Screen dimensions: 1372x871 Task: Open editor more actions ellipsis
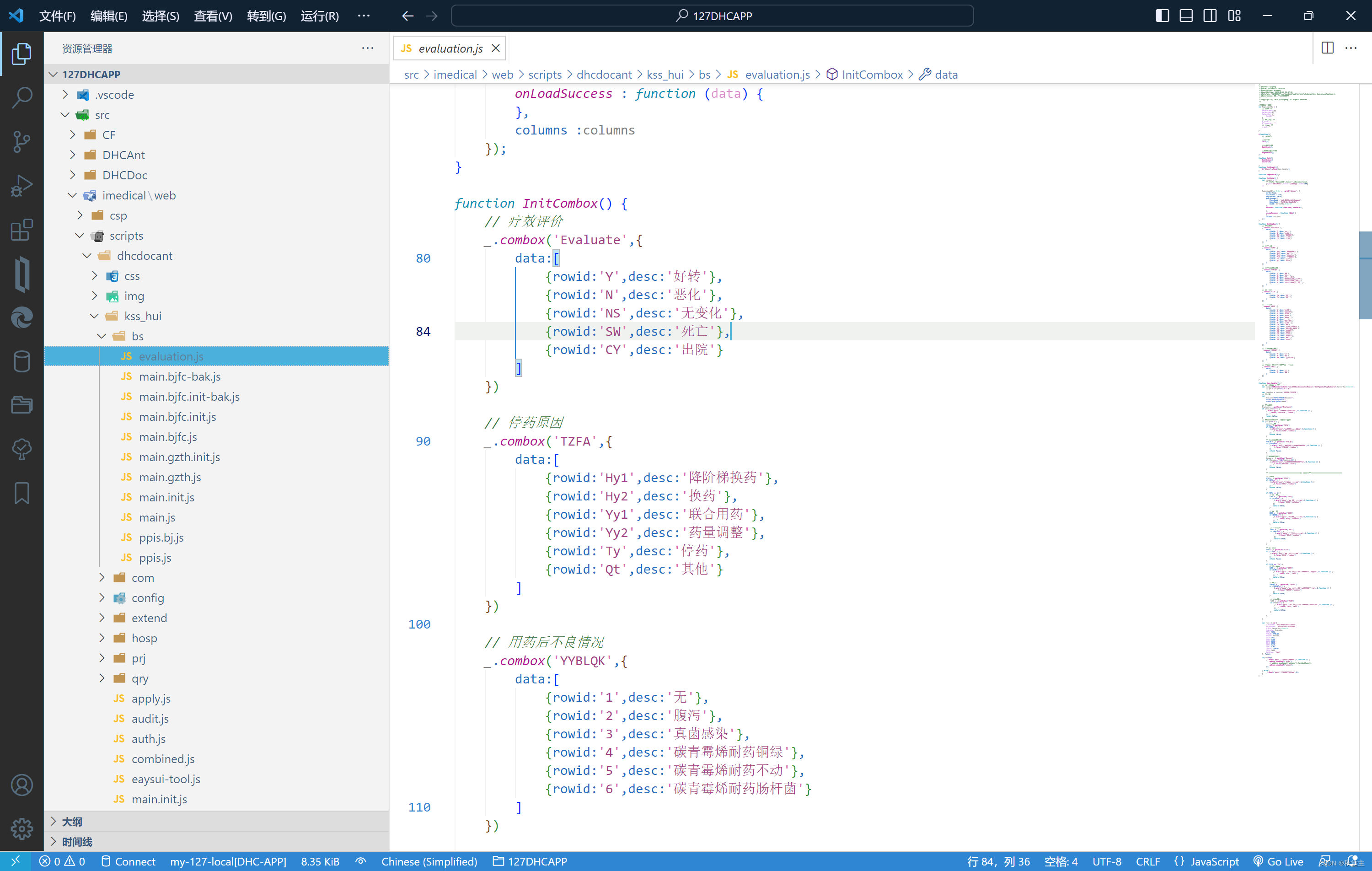[1351, 48]
